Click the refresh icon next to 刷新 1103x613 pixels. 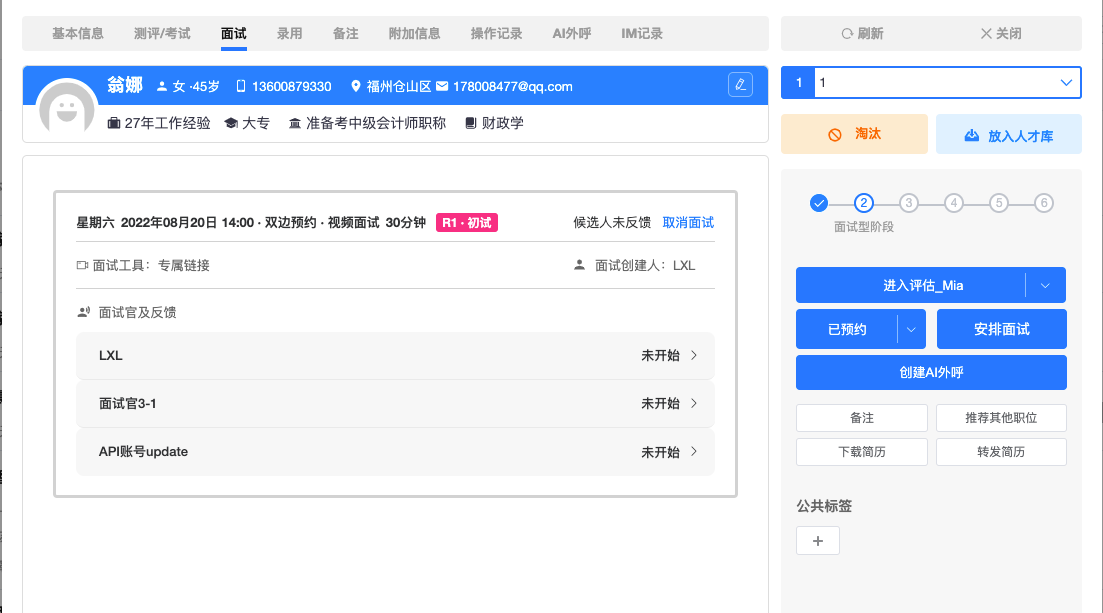847,34
